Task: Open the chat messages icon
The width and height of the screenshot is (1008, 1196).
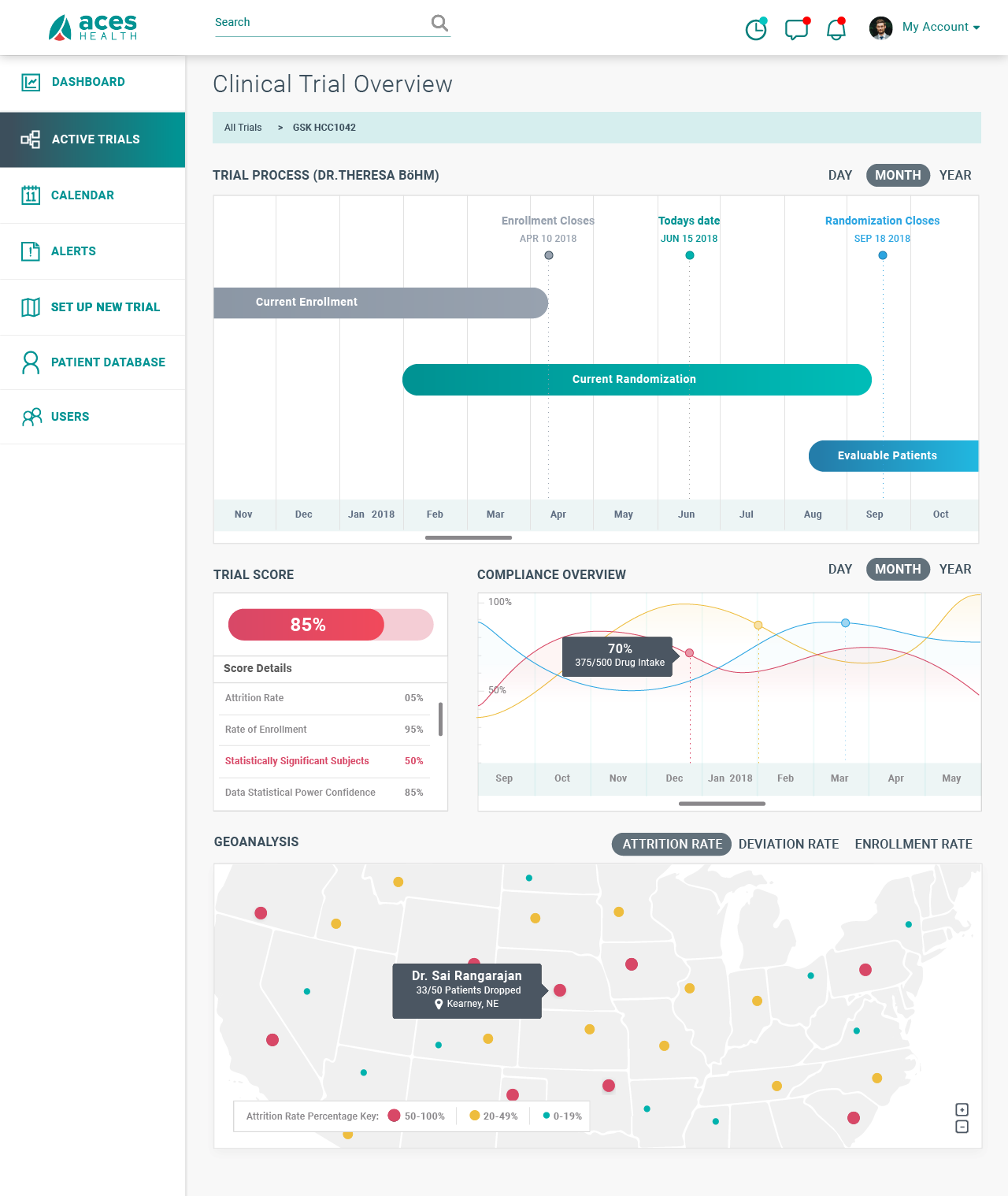Action: pos(796,29)
